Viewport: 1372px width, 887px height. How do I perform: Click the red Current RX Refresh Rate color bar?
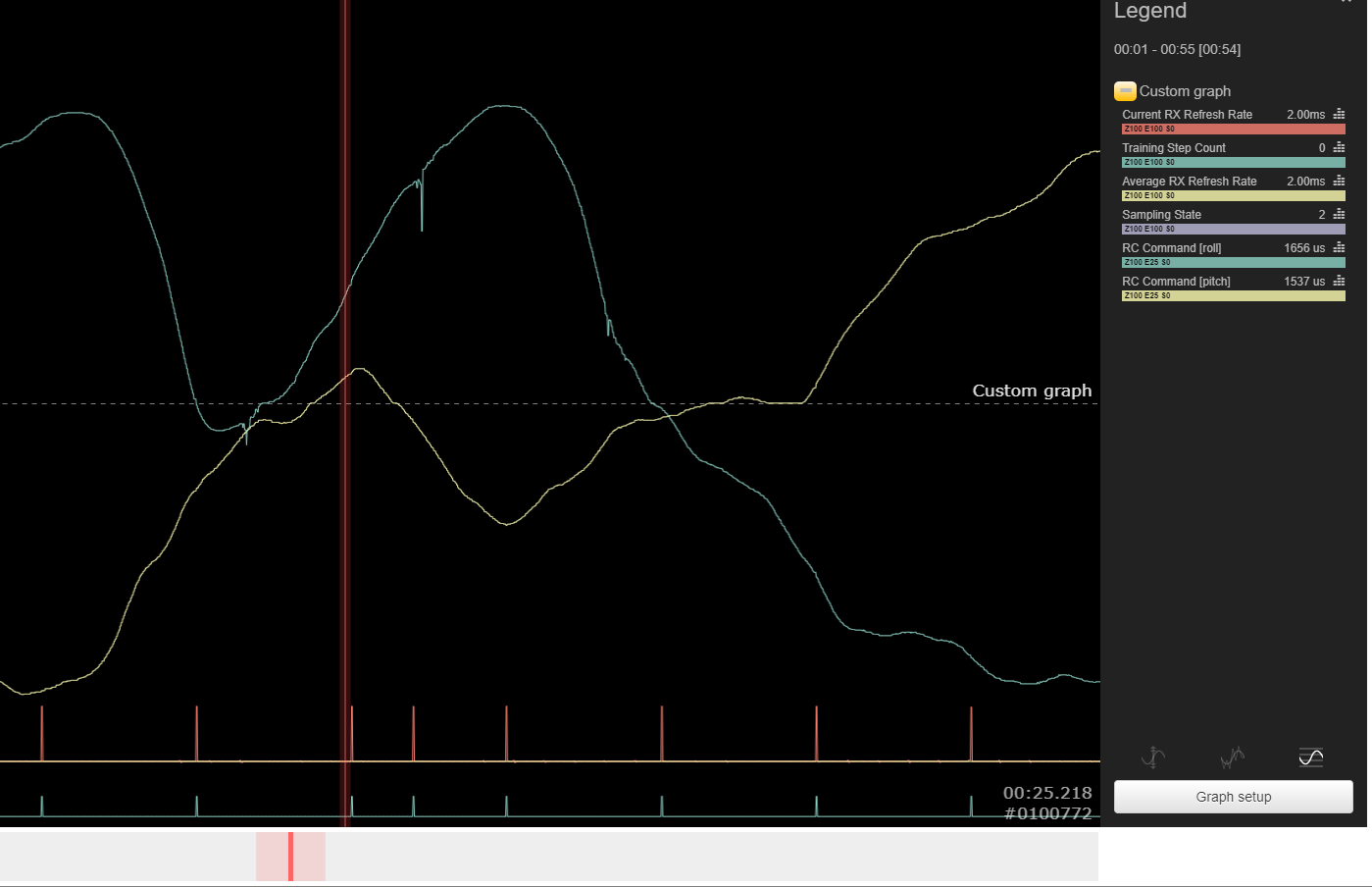point(1234,129)
